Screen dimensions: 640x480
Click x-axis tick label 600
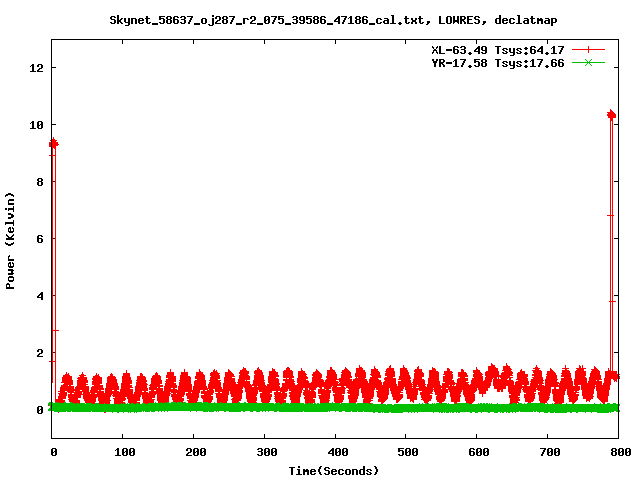tap(479, 452)
